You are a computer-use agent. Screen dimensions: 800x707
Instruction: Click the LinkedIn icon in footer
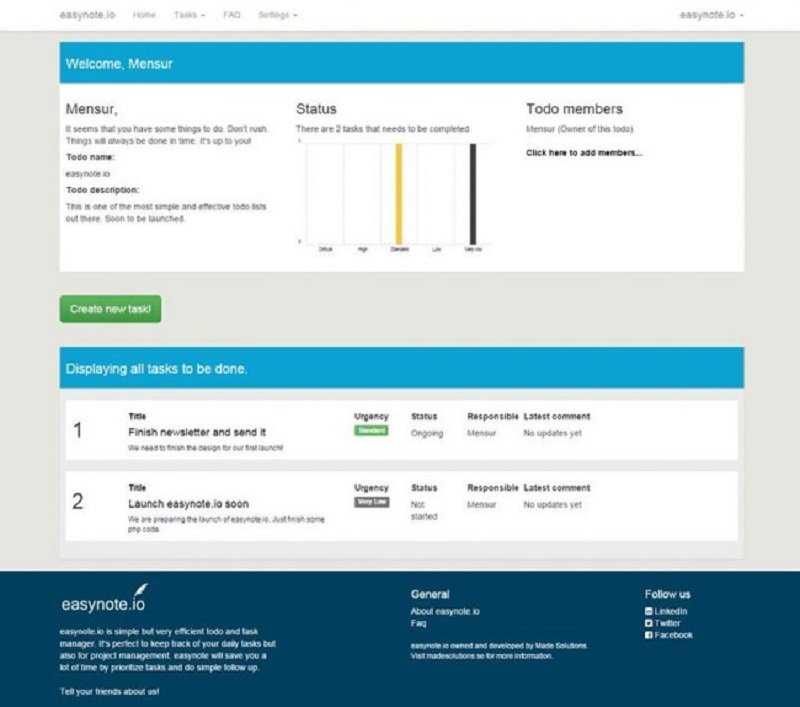click(648, 611)
